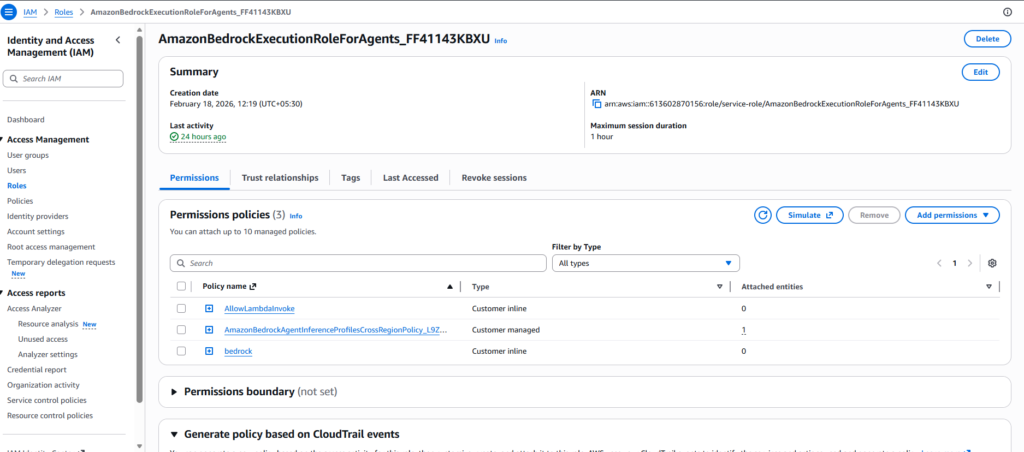Click the info icon at top right
The width and height of the screenshot is (1024, 452).
(1006, 11)
